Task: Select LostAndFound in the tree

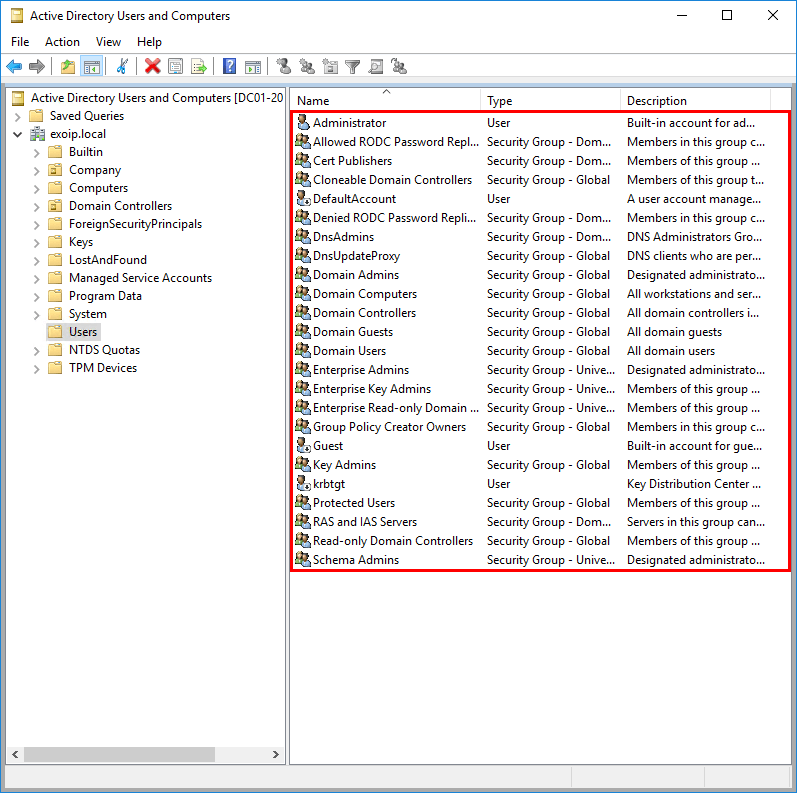Action: [x=108, y=260]
